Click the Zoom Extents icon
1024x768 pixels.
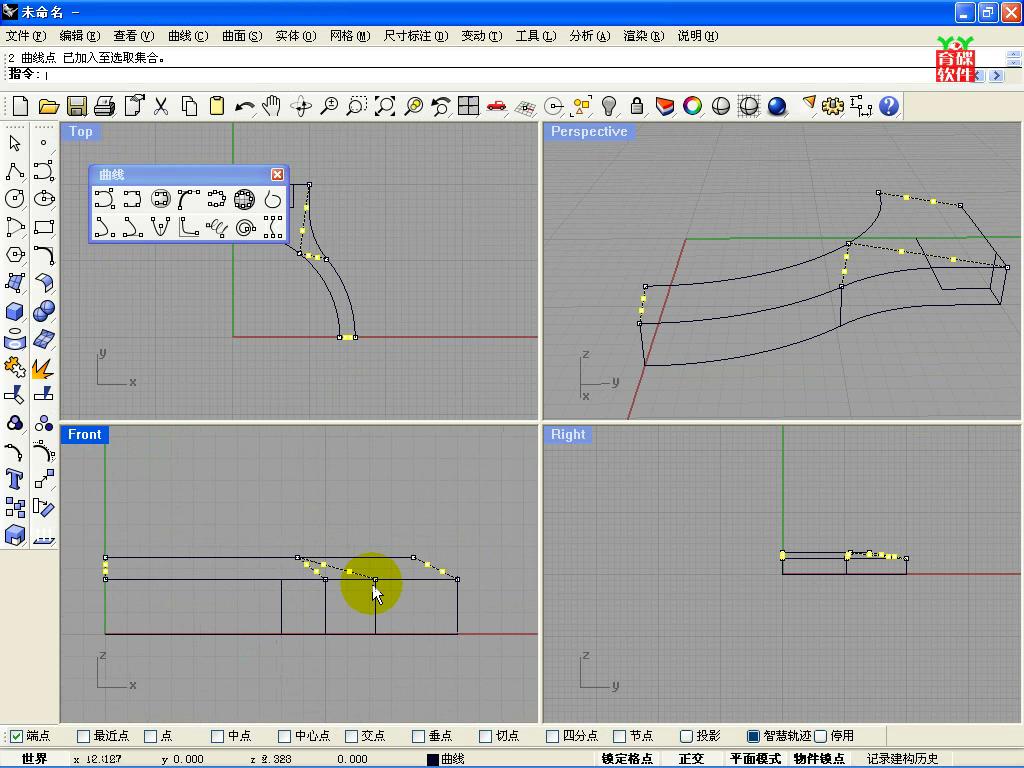tap(385, 105)
